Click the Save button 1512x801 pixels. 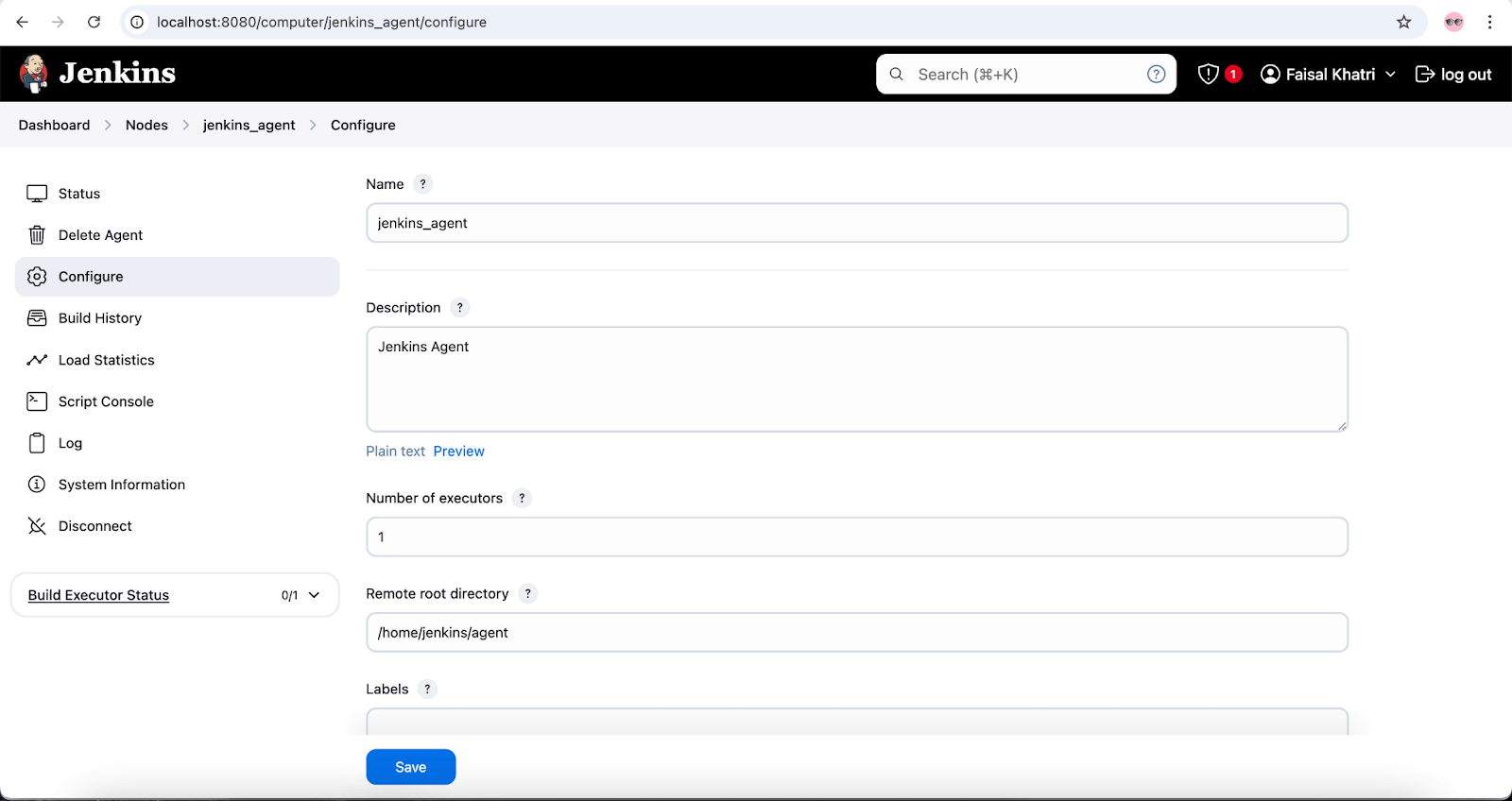(x=411, y=767)
